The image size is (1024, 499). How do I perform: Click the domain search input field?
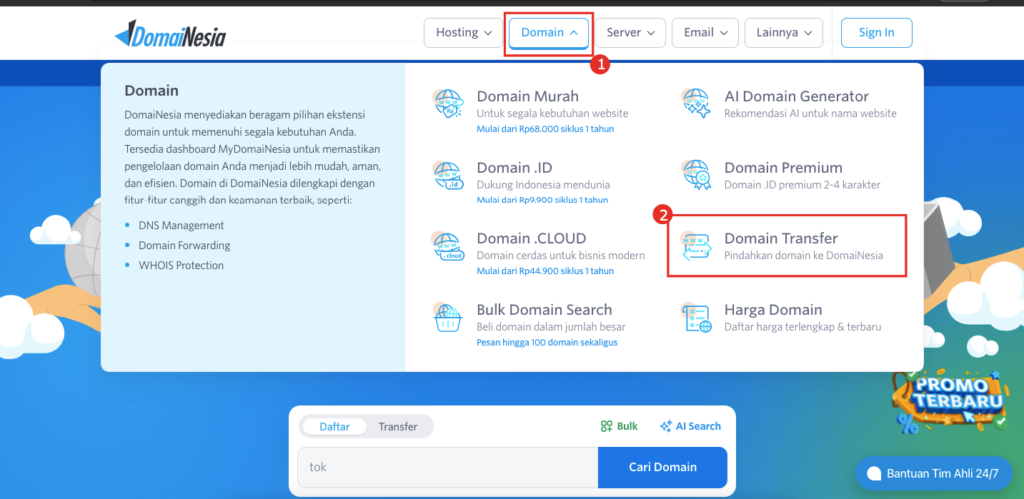tap(448, 467)
